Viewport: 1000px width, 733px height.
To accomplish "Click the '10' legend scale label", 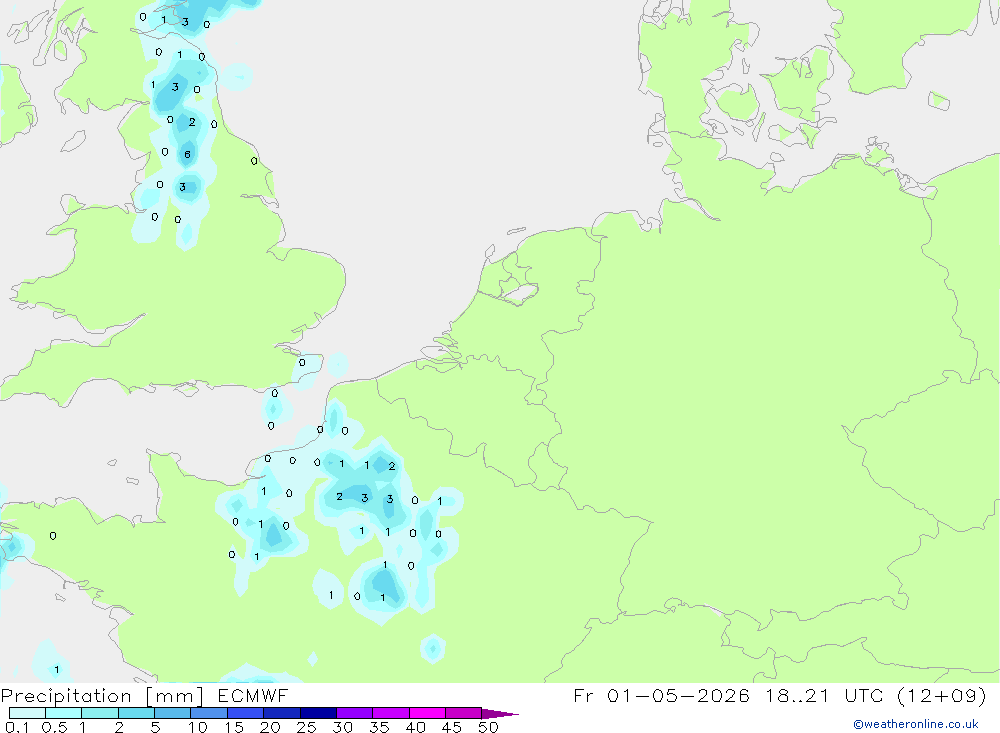I will [198, 727].
